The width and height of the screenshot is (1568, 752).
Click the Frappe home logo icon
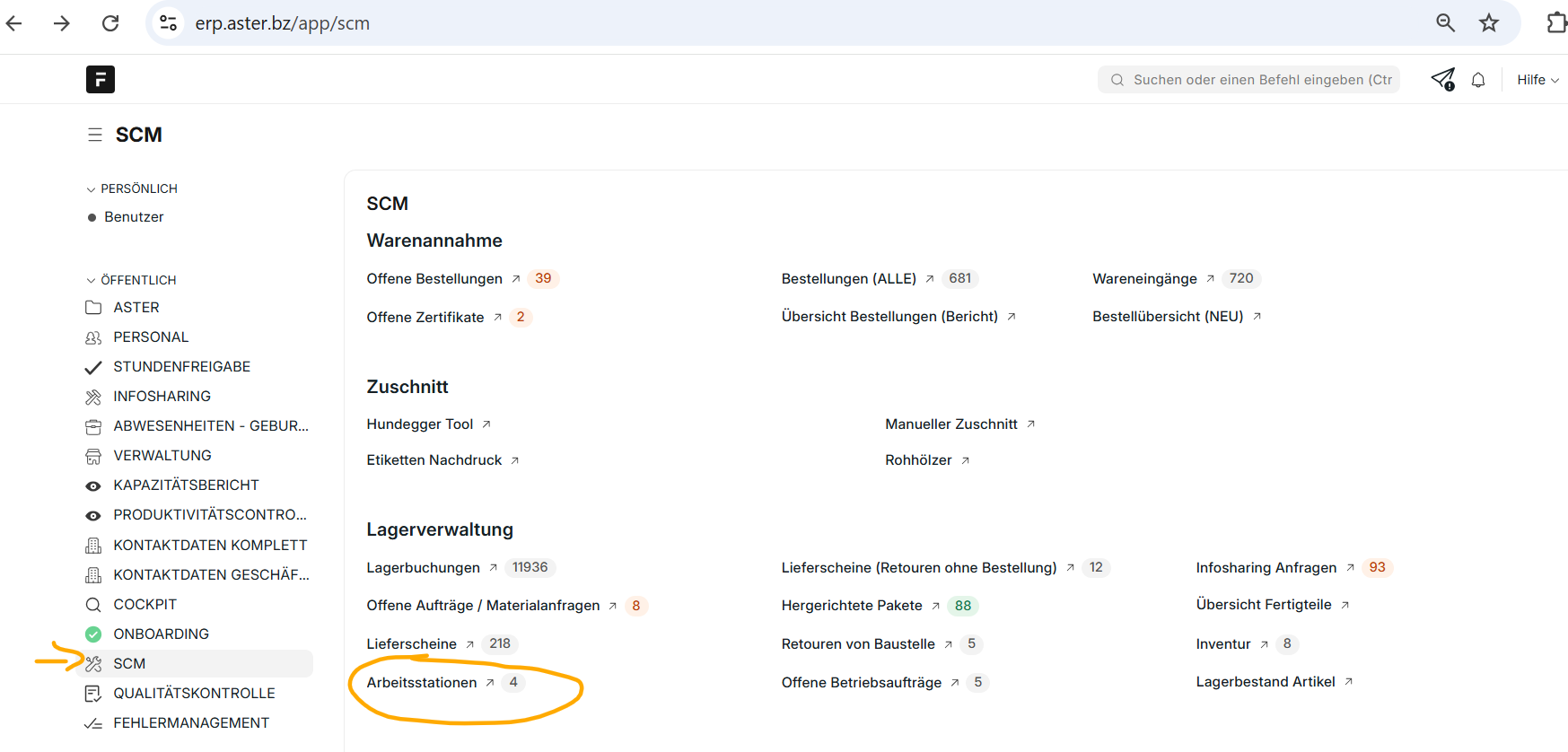[100, 80]
